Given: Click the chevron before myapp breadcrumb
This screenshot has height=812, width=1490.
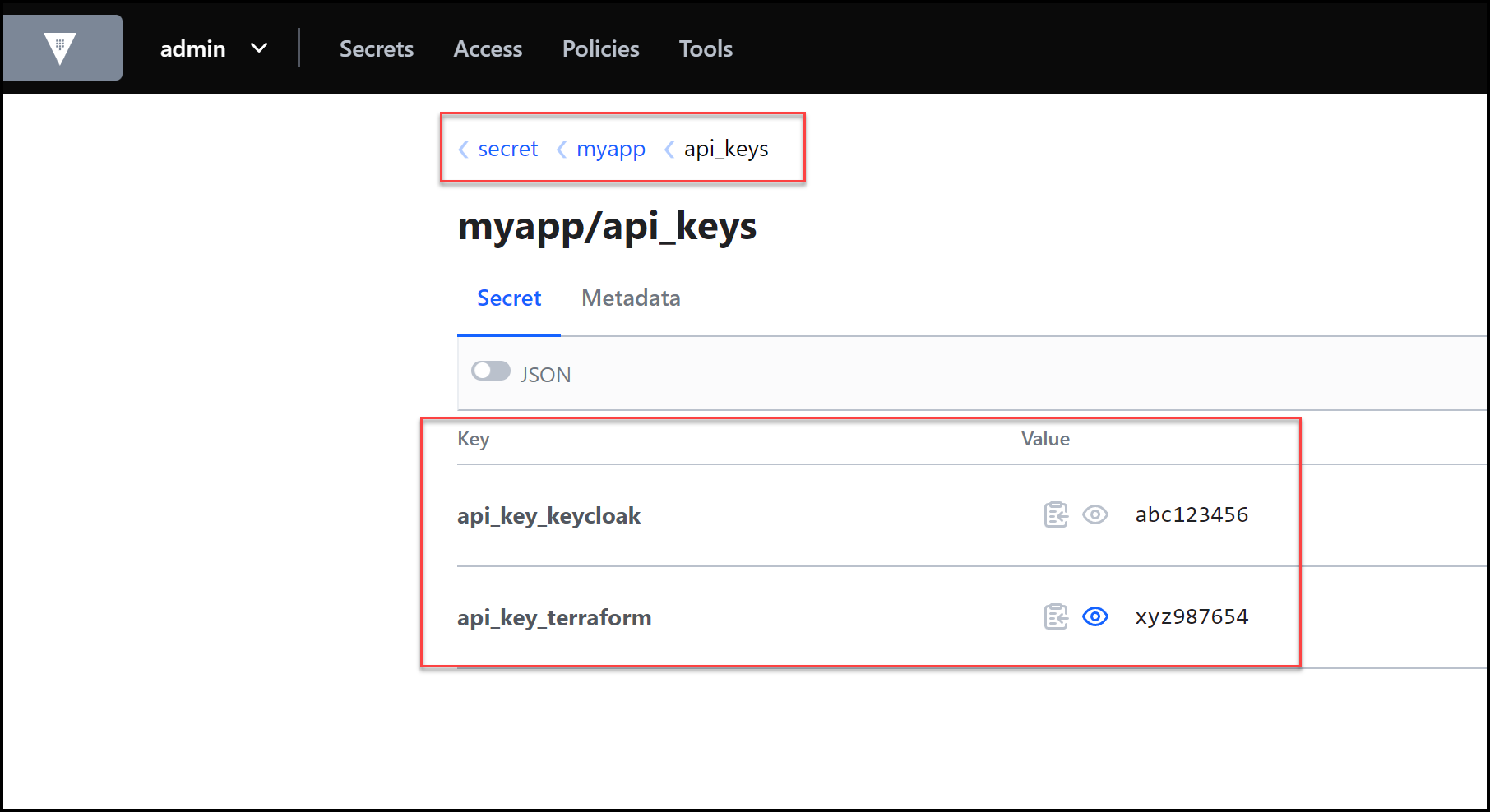Looking at the screenshot, I should [562, 149].
